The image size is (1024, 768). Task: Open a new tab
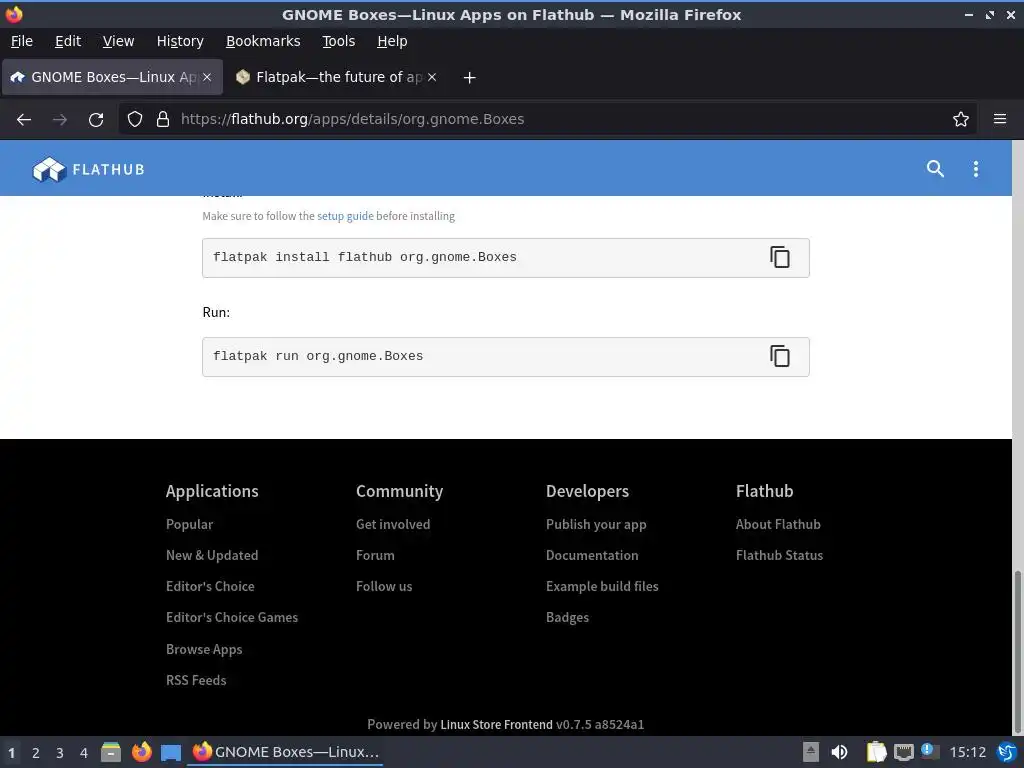(469, 78)
